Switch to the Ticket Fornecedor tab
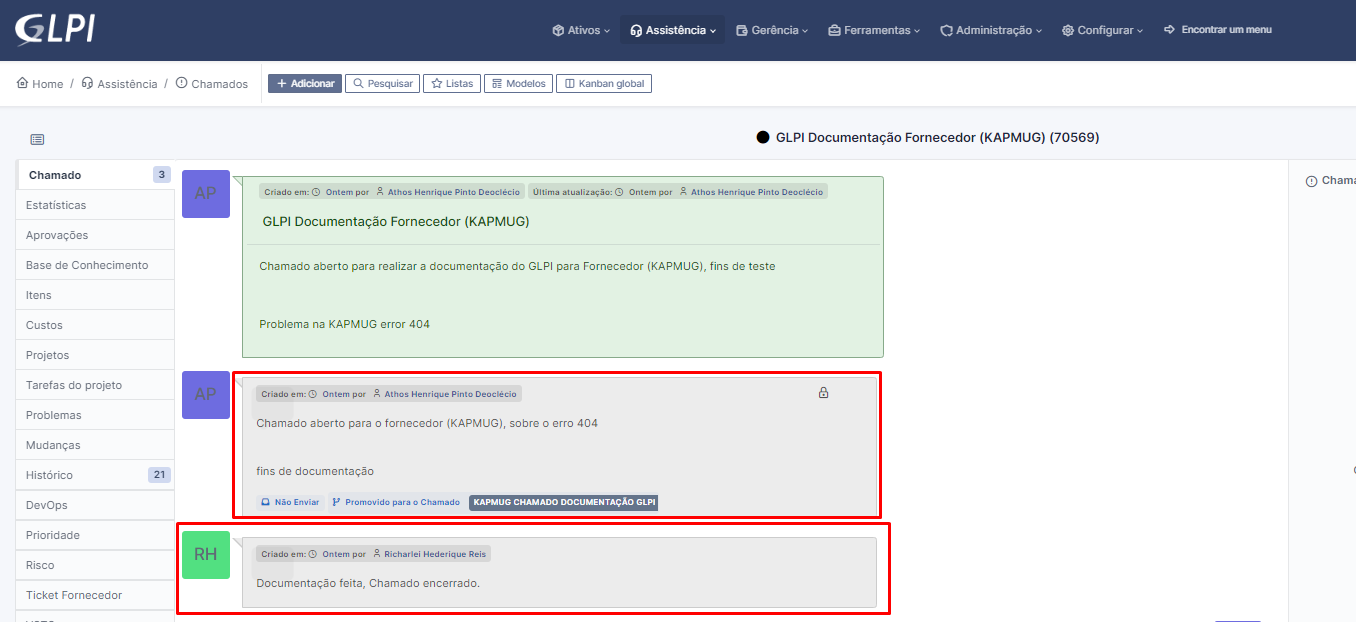Viewport: 1356px width, 622px height. coord(96,595)
